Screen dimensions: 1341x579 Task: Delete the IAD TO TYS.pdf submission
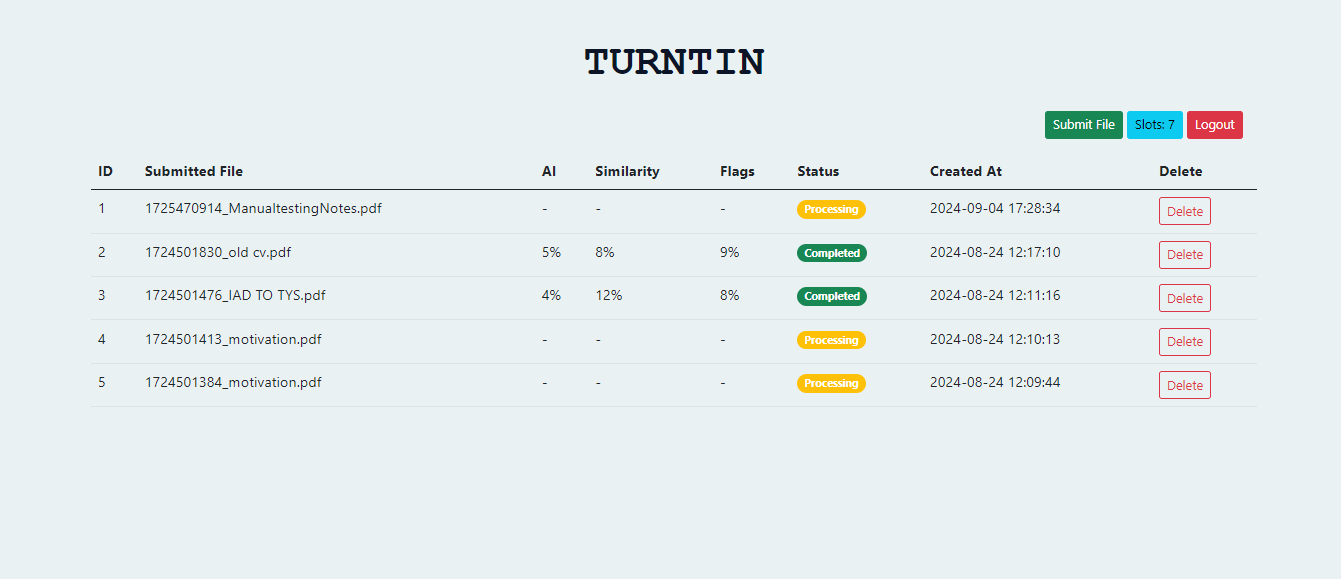tap(1185, 298)
